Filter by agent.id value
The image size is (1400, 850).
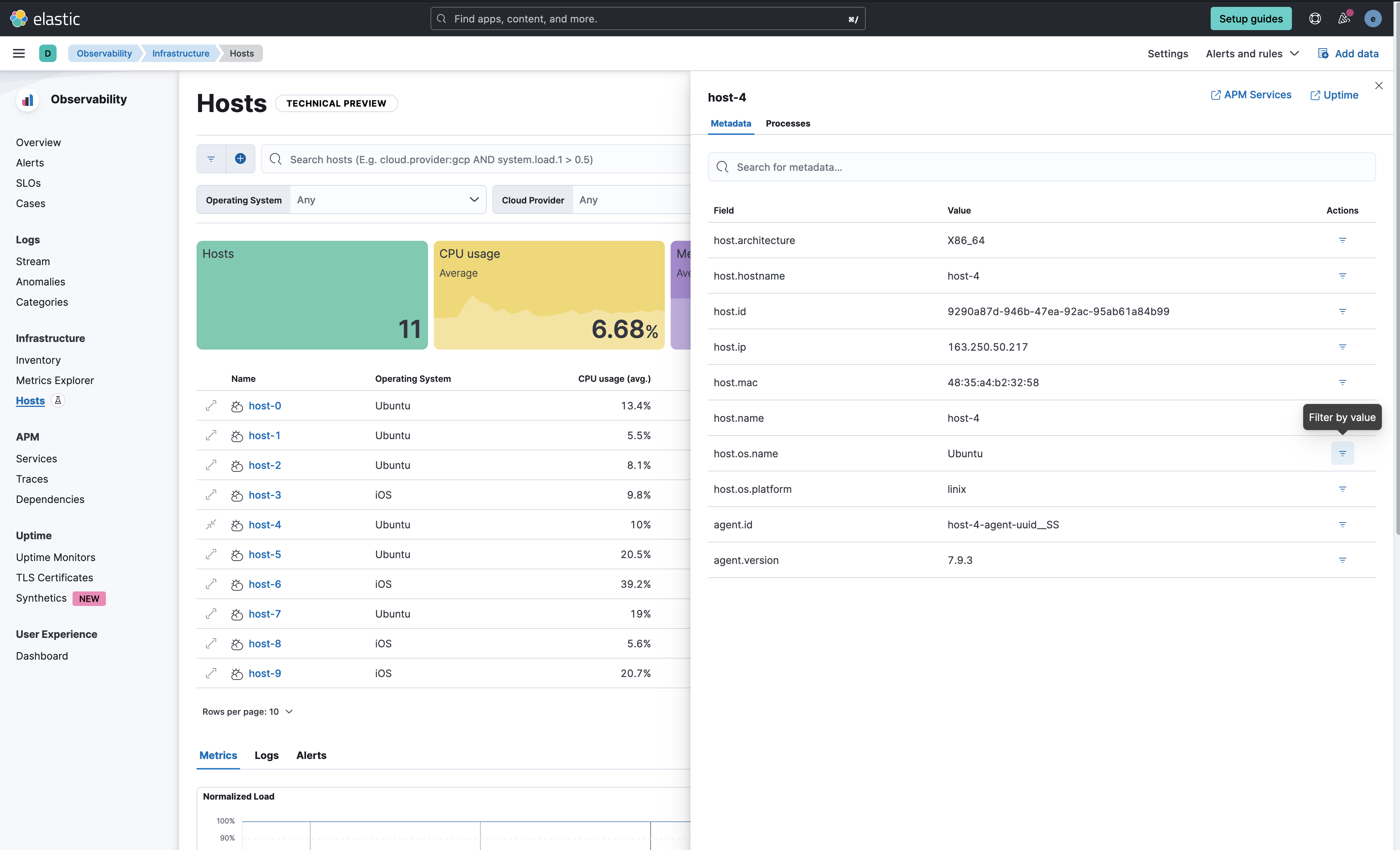pos(1342,524)
